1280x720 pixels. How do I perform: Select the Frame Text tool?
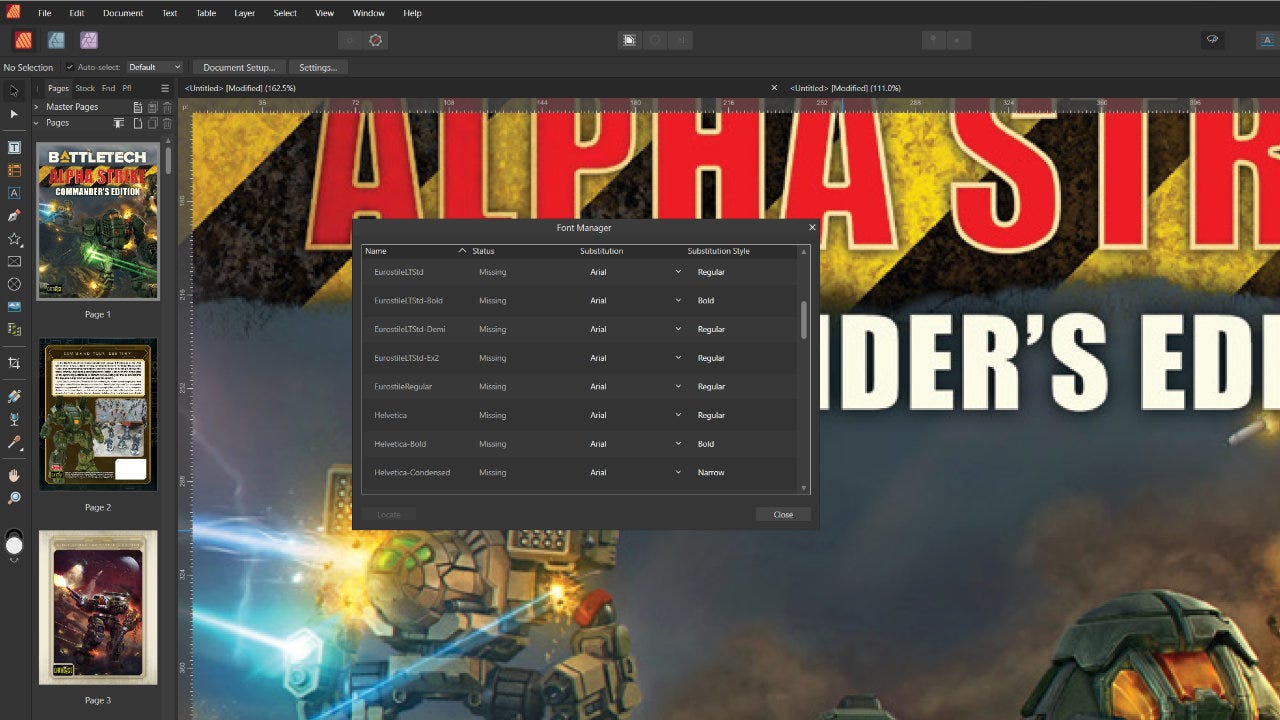coord(14,147)
